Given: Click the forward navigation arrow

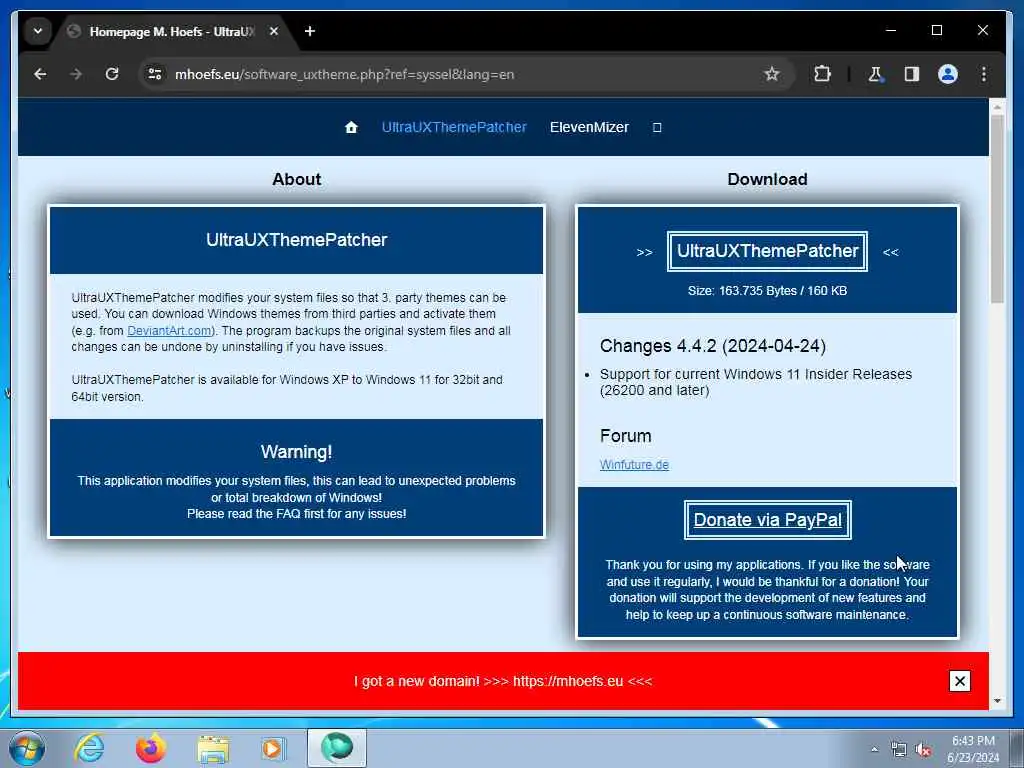Looking at the screenshot, I should click(x=76, y=74).
